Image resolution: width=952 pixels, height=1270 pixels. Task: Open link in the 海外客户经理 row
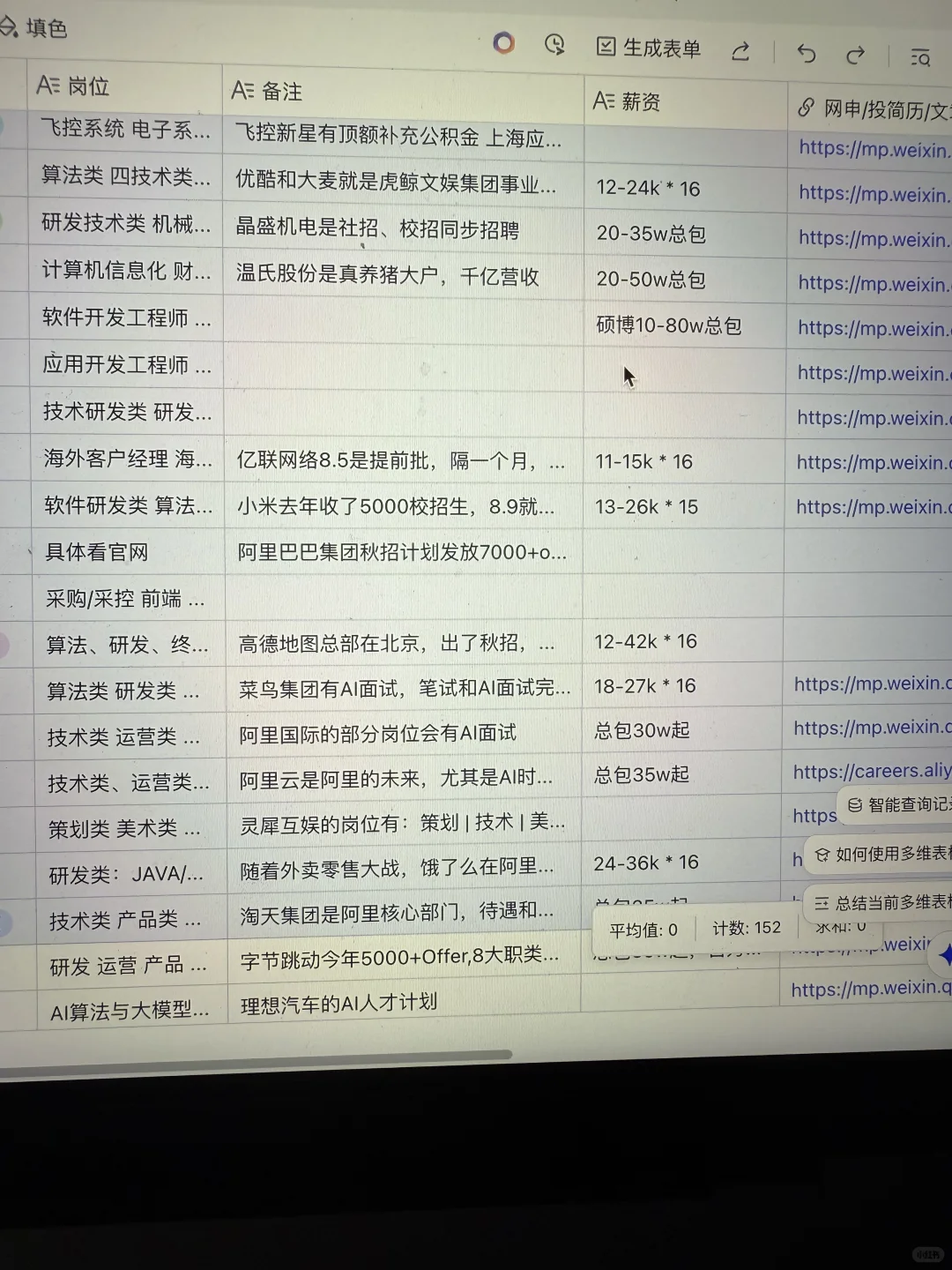tap(874, 462)
